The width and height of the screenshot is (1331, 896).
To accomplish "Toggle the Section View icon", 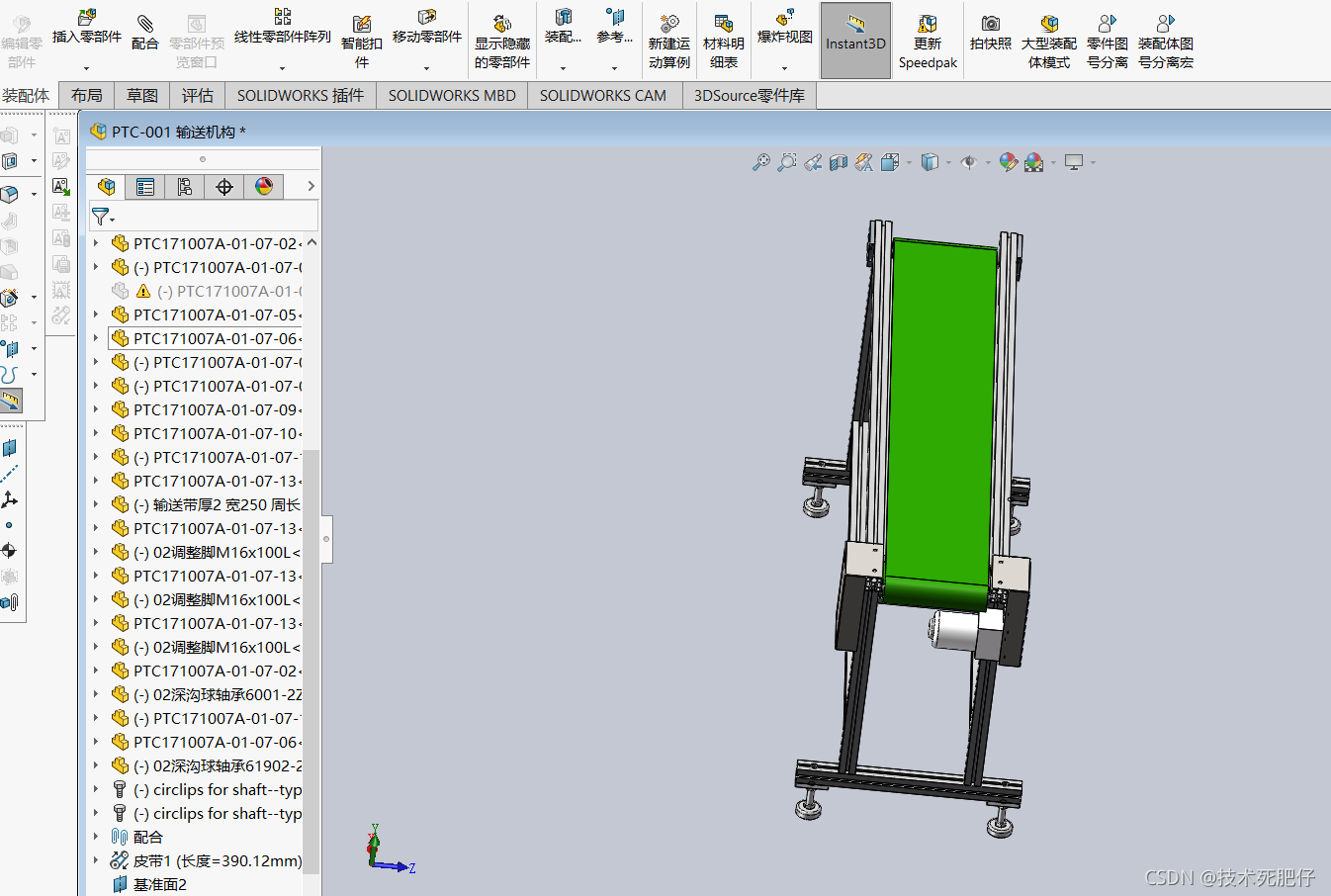I will (839, 162).
